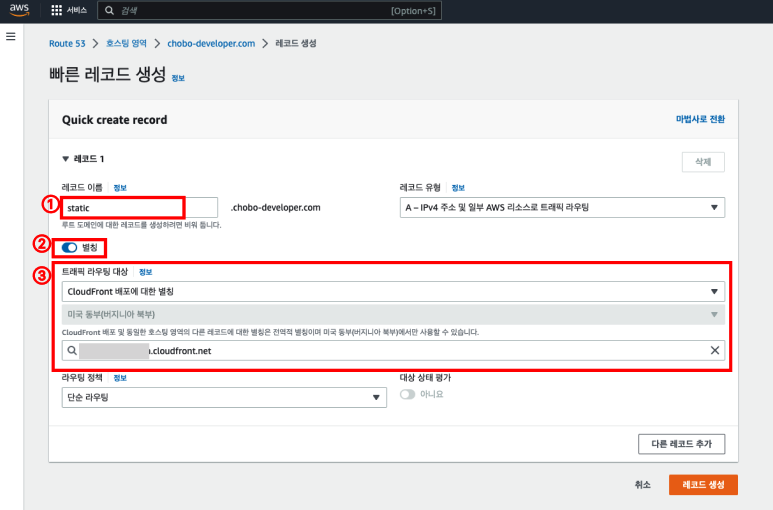Open the 호스팅 영역 breadcrumb link
The height and width of the screenshot is (510, 773).
126,43
